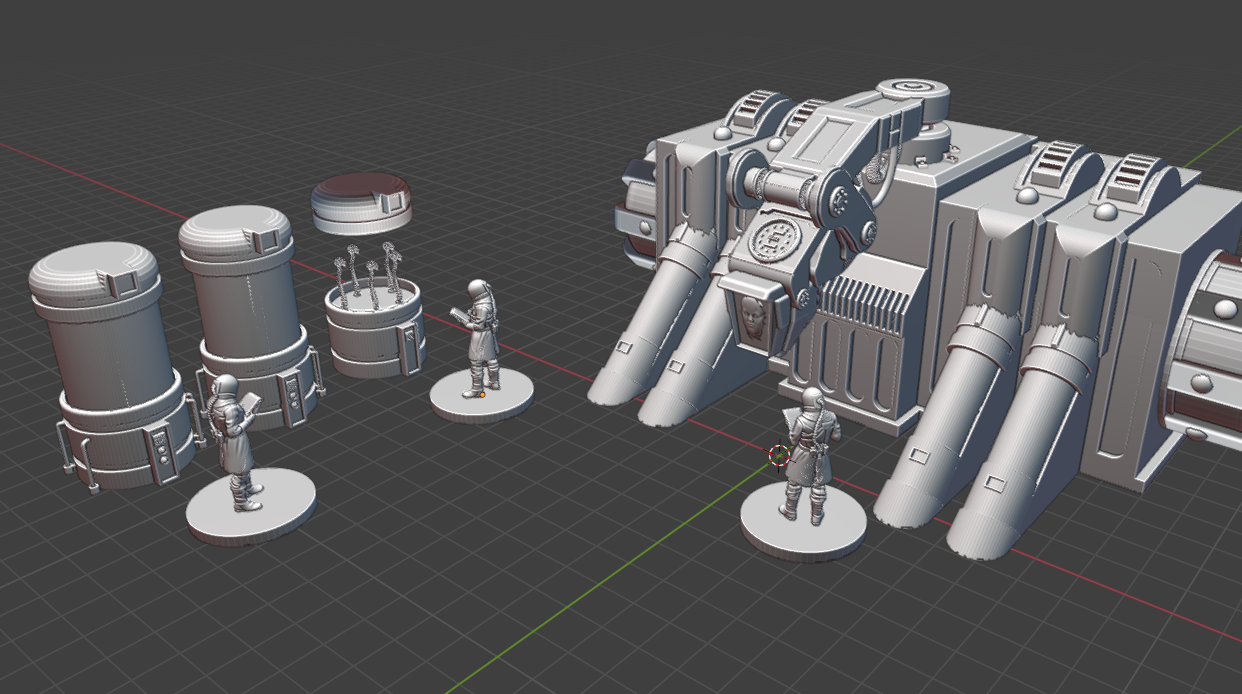Click the circular emblem on the machine front
Viewport: 1242px width, 694px height.
tap(774, 241)
